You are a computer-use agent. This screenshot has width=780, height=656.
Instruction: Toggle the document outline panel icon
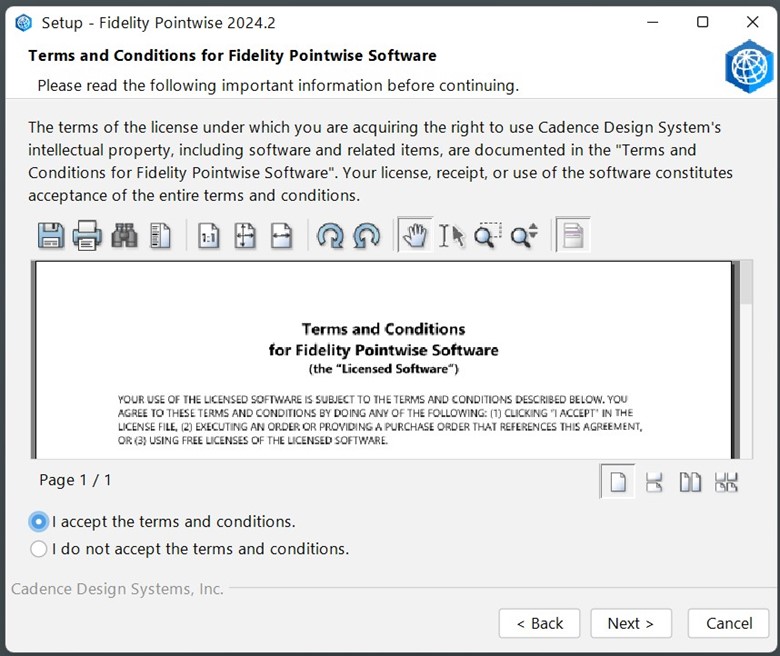[x=160, y=235]
